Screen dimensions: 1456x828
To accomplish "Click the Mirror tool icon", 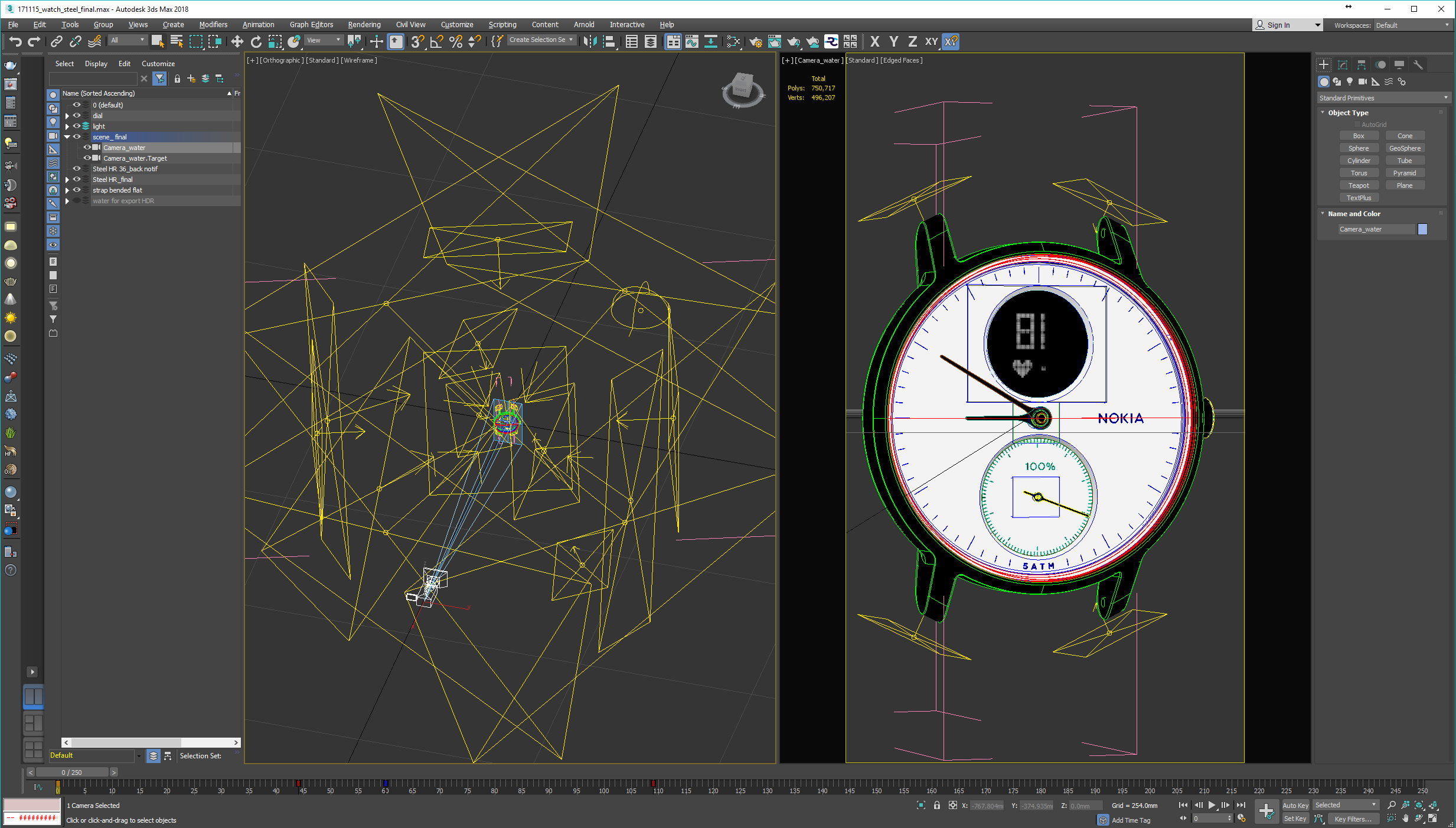I will tap(589, 41).
